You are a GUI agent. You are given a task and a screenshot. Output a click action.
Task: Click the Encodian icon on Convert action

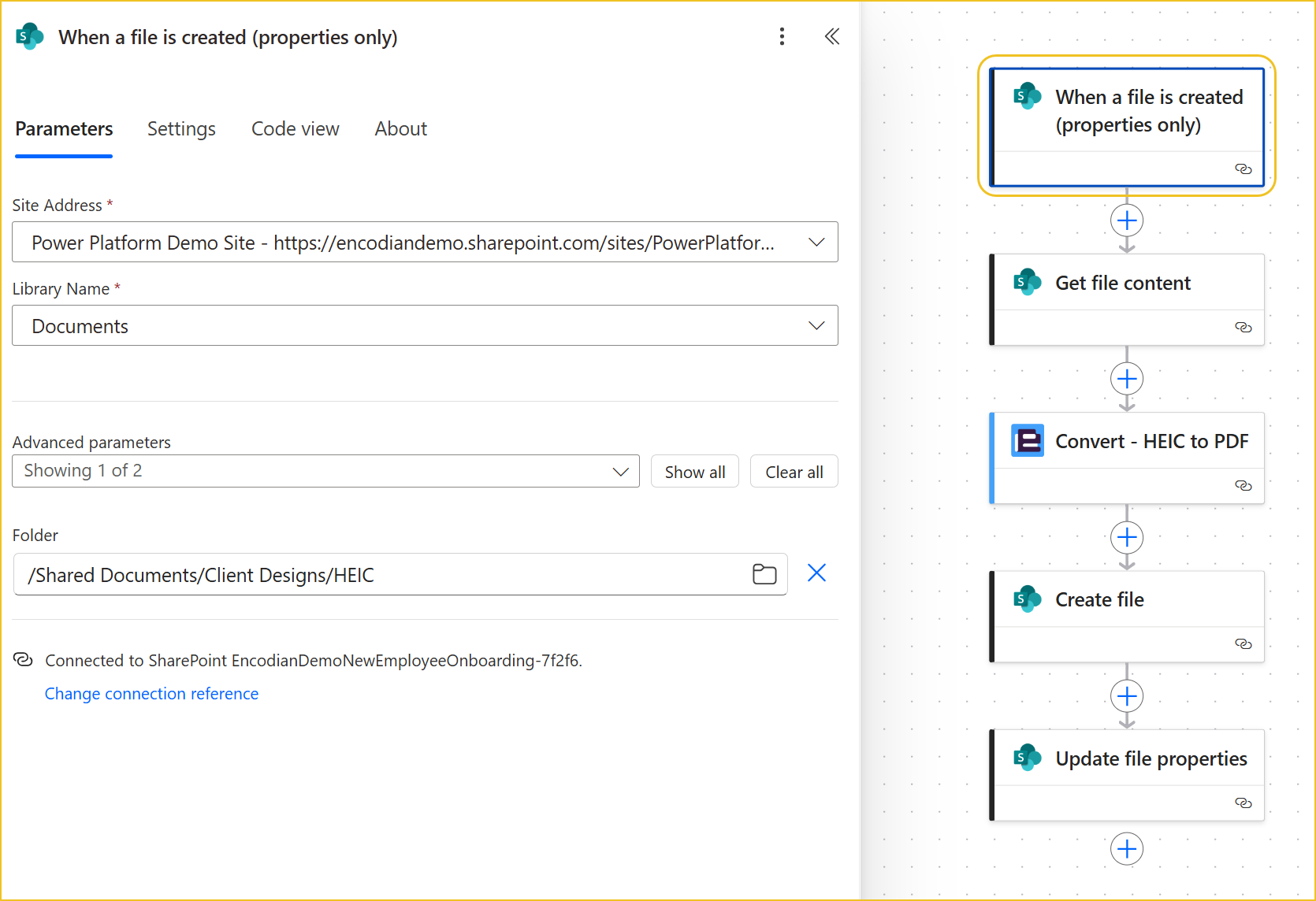click(1028, 441)
